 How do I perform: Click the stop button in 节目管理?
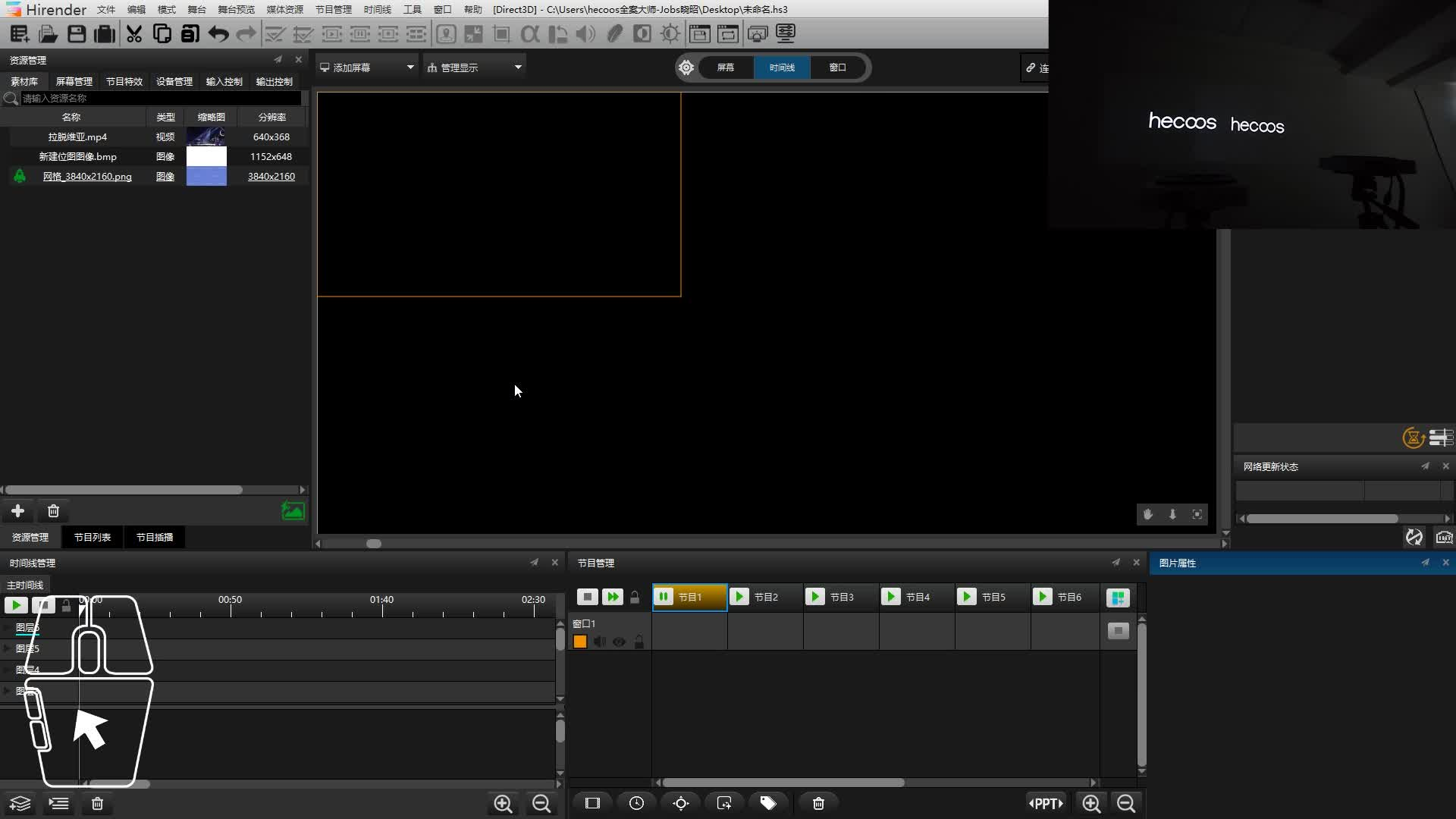587,597
